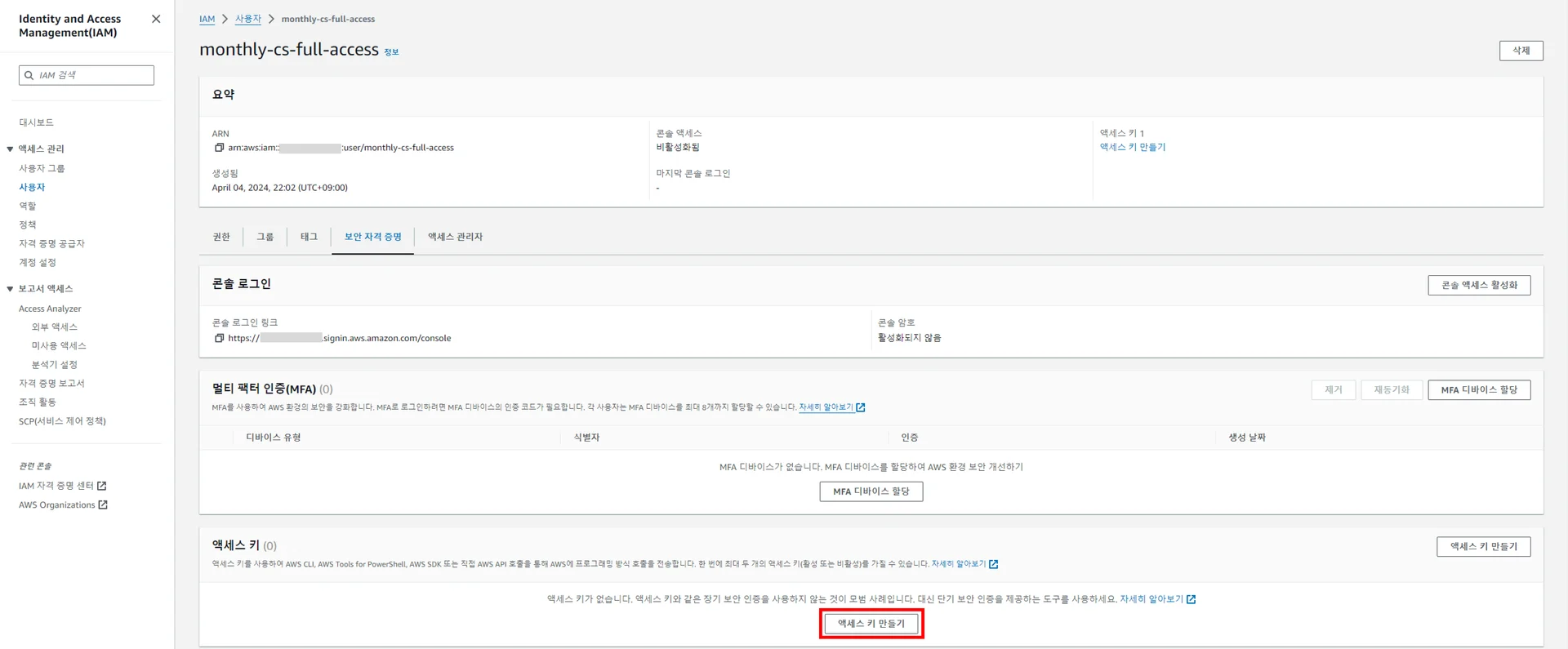The height and width of the screenshot is (649, 1568).
Task: Open 역할 in the sidebar
Action: coord(28,206)
